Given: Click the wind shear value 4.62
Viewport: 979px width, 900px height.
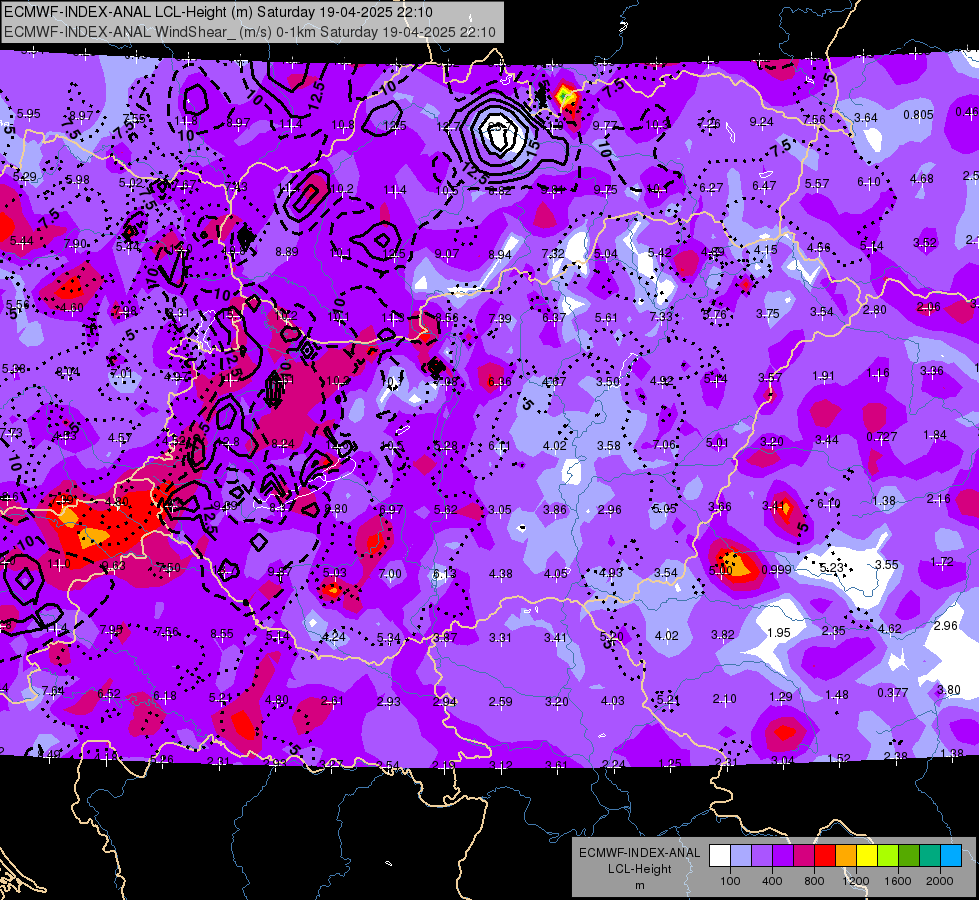Looking at the screenshot, I should (x=890, y=628).
